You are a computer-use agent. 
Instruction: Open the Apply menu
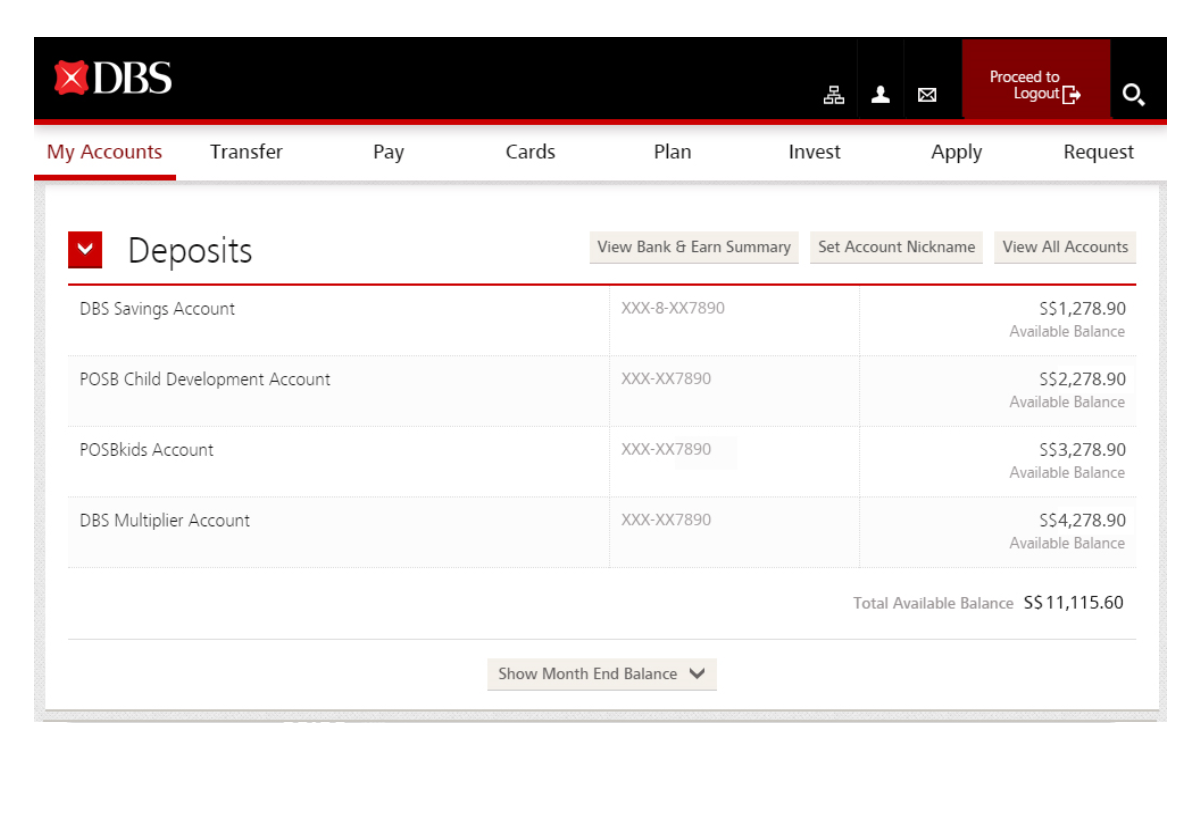[x=956, y=152]
